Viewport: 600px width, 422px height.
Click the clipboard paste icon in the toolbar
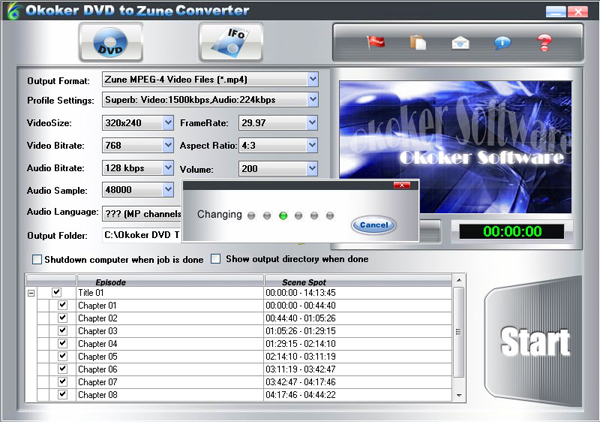tap(418, 42)
